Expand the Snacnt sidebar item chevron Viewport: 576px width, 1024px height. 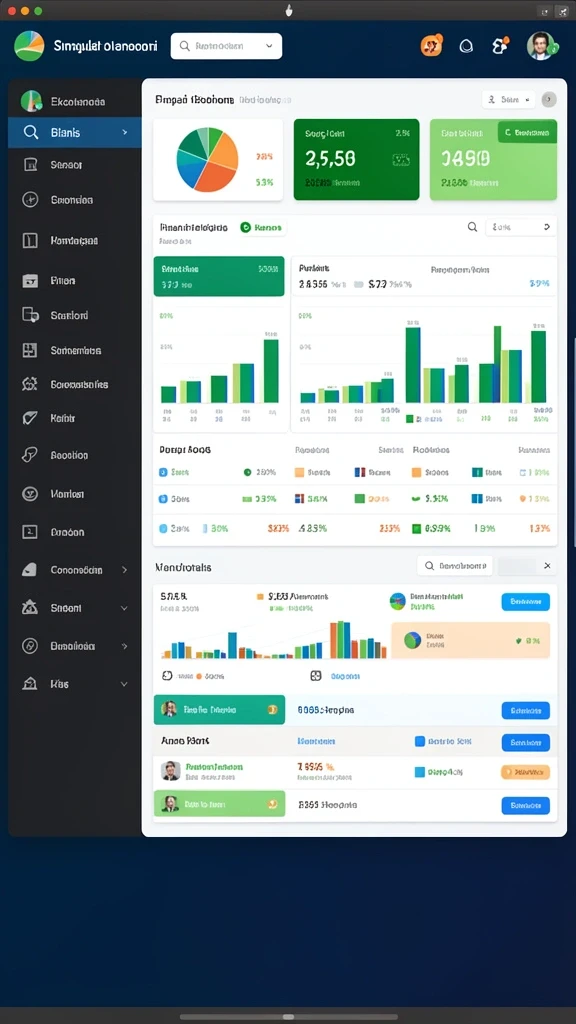[x=124, y=608]
